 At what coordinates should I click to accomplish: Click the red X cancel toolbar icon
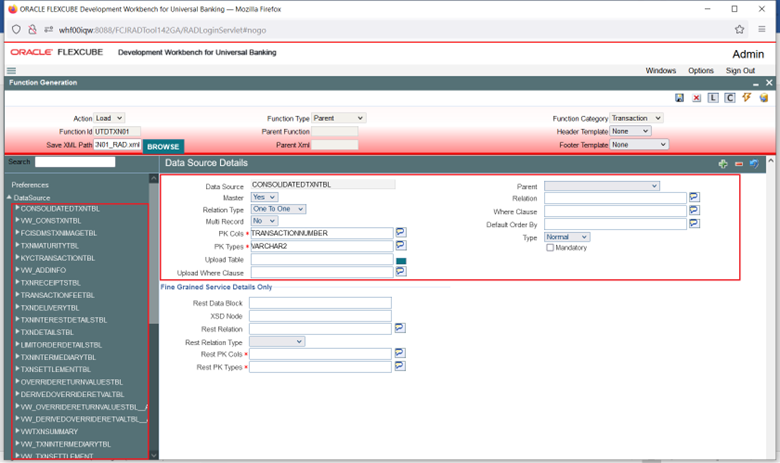696,98
